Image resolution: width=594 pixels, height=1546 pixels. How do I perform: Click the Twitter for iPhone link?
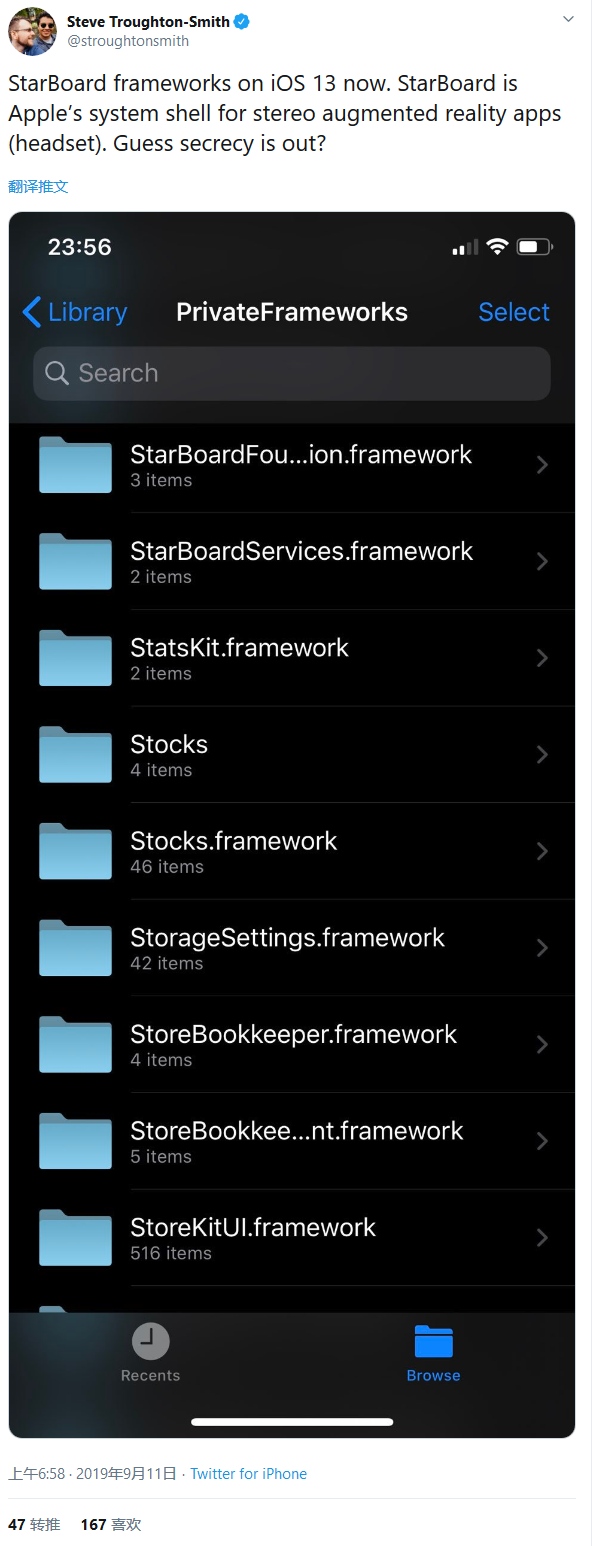click(x=248, y=1474)
